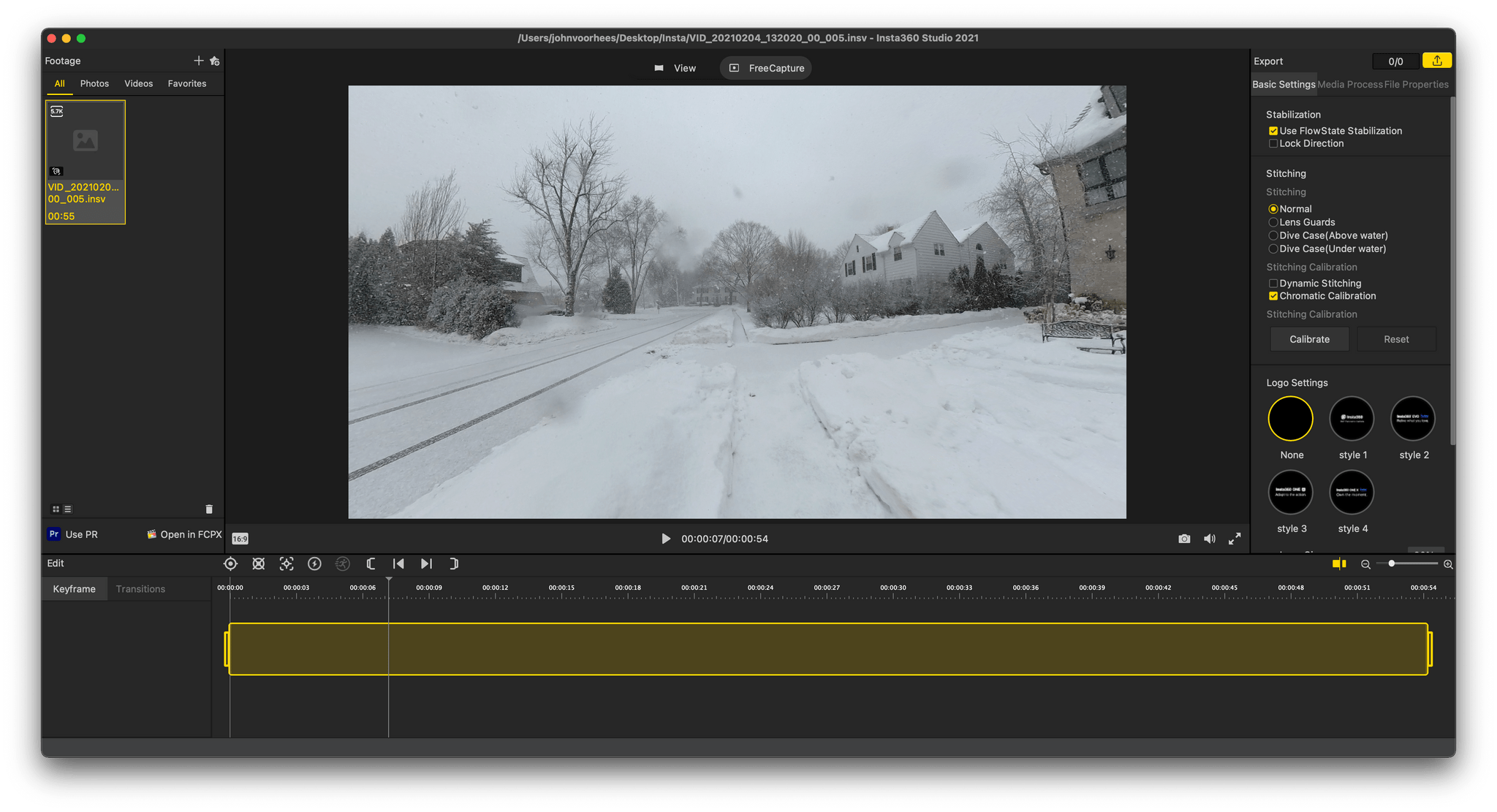Enable the Lock Direction checkbox
The image size is (1497, 812).
coord(1273,144)
